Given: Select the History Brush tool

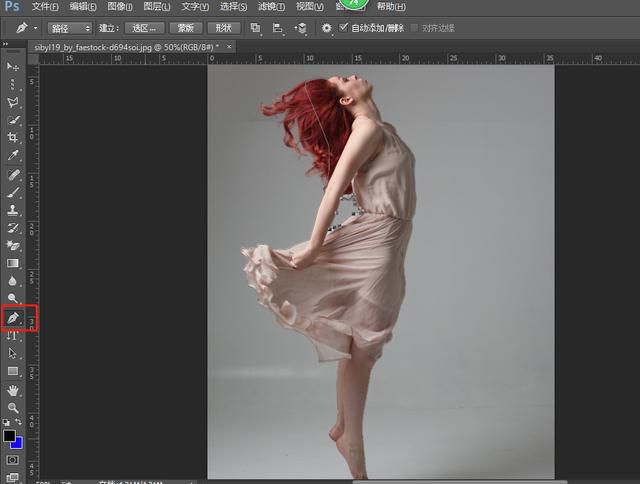Looking at the screenshot, I should 13,228.
